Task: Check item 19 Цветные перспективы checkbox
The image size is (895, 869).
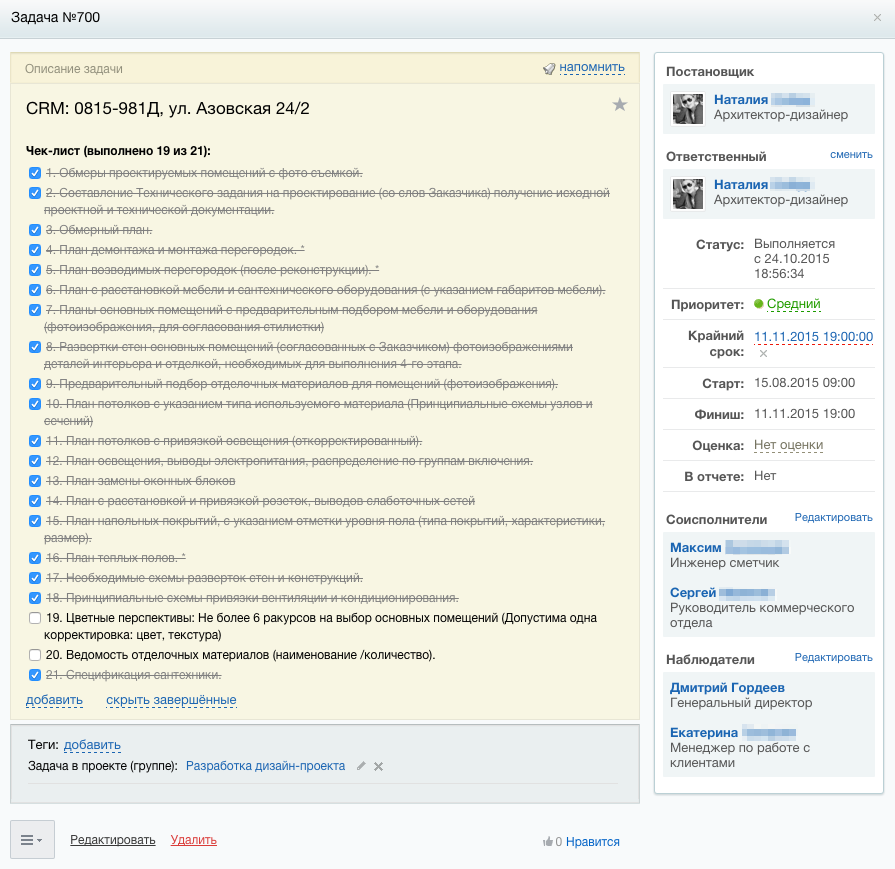Action: [x=35, y=618]
